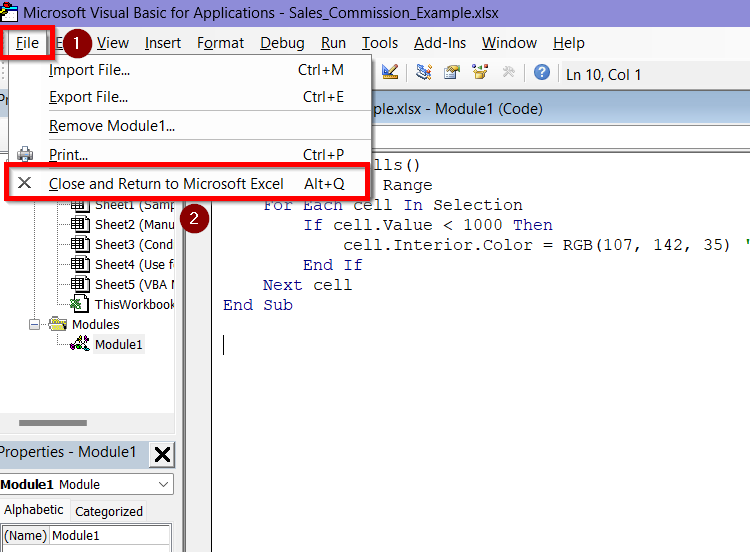
Task: Open the Window menu
Action: coord(509,43)
